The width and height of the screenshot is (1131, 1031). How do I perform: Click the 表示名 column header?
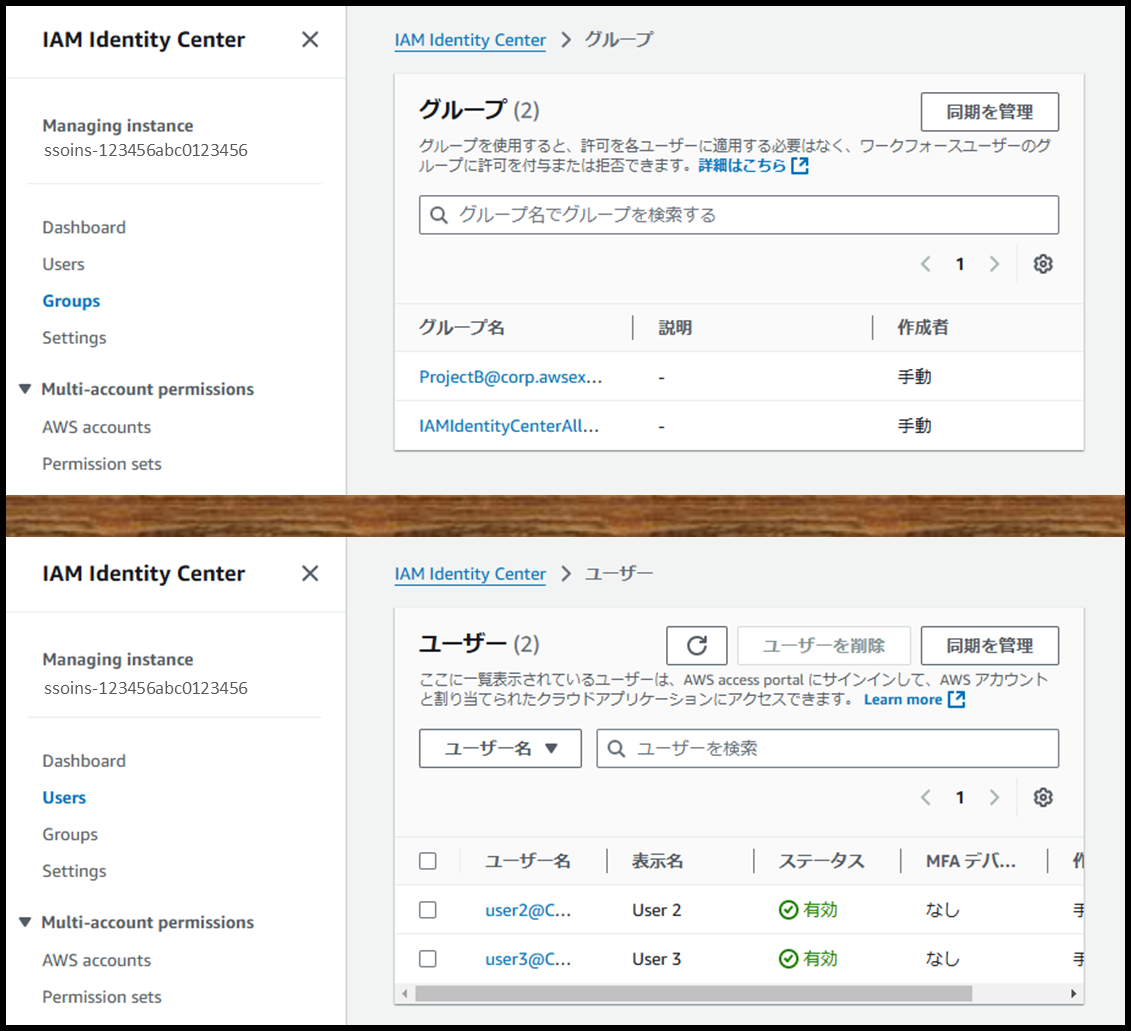point(657,861)
